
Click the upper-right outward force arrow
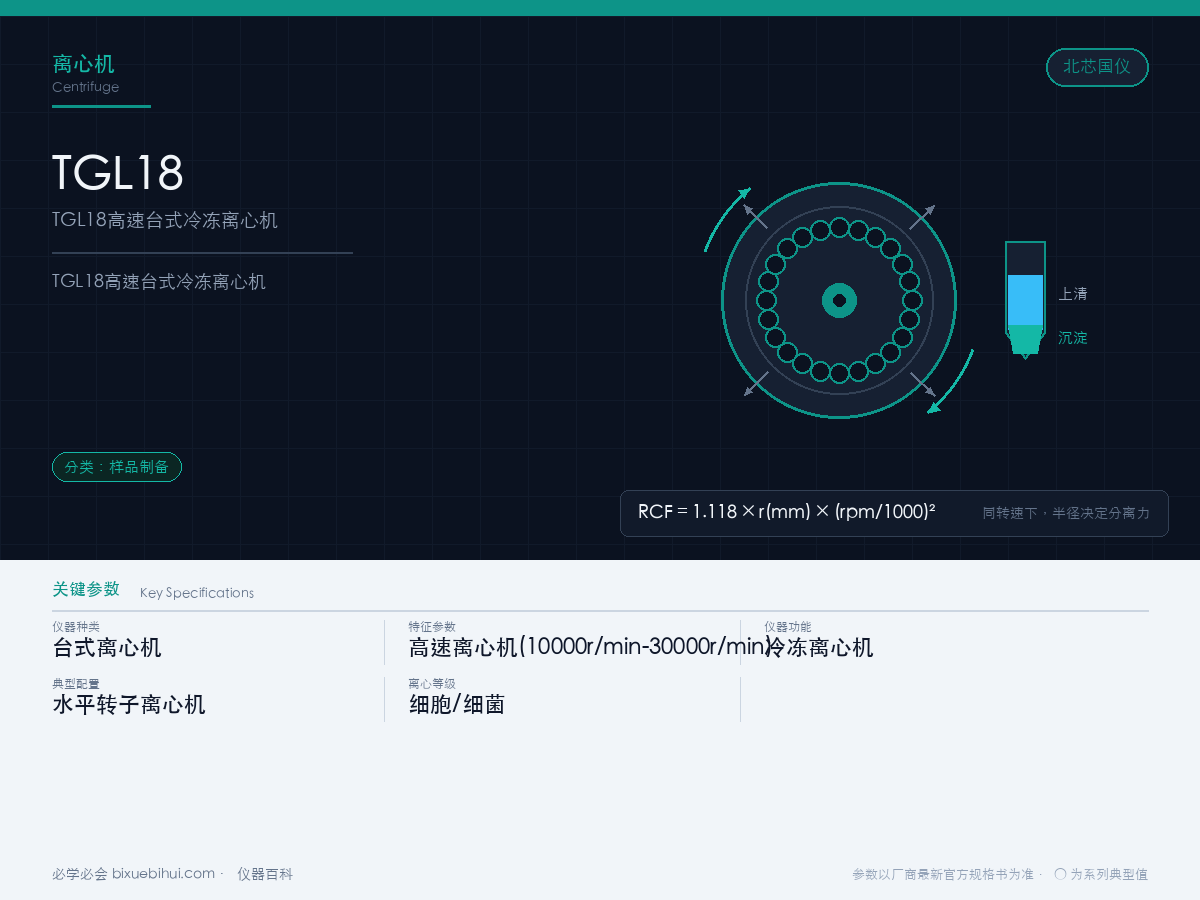(x=922, y=217)
